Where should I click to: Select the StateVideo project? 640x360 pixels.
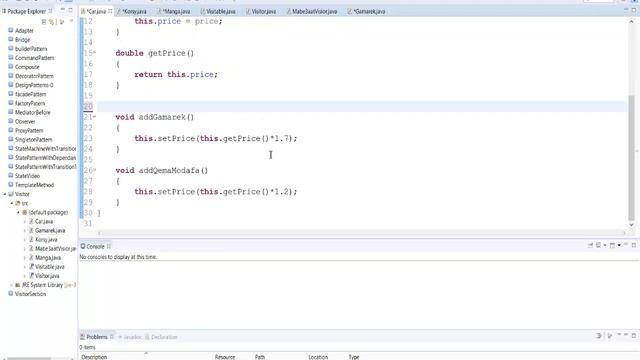27,176
